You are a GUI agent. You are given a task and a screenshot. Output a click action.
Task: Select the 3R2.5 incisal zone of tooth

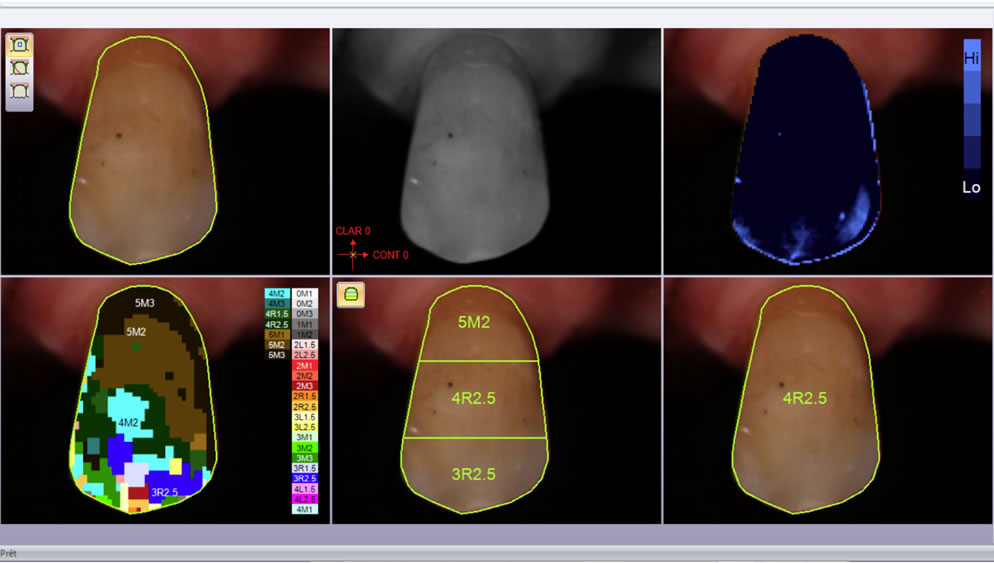coord(473,474)
